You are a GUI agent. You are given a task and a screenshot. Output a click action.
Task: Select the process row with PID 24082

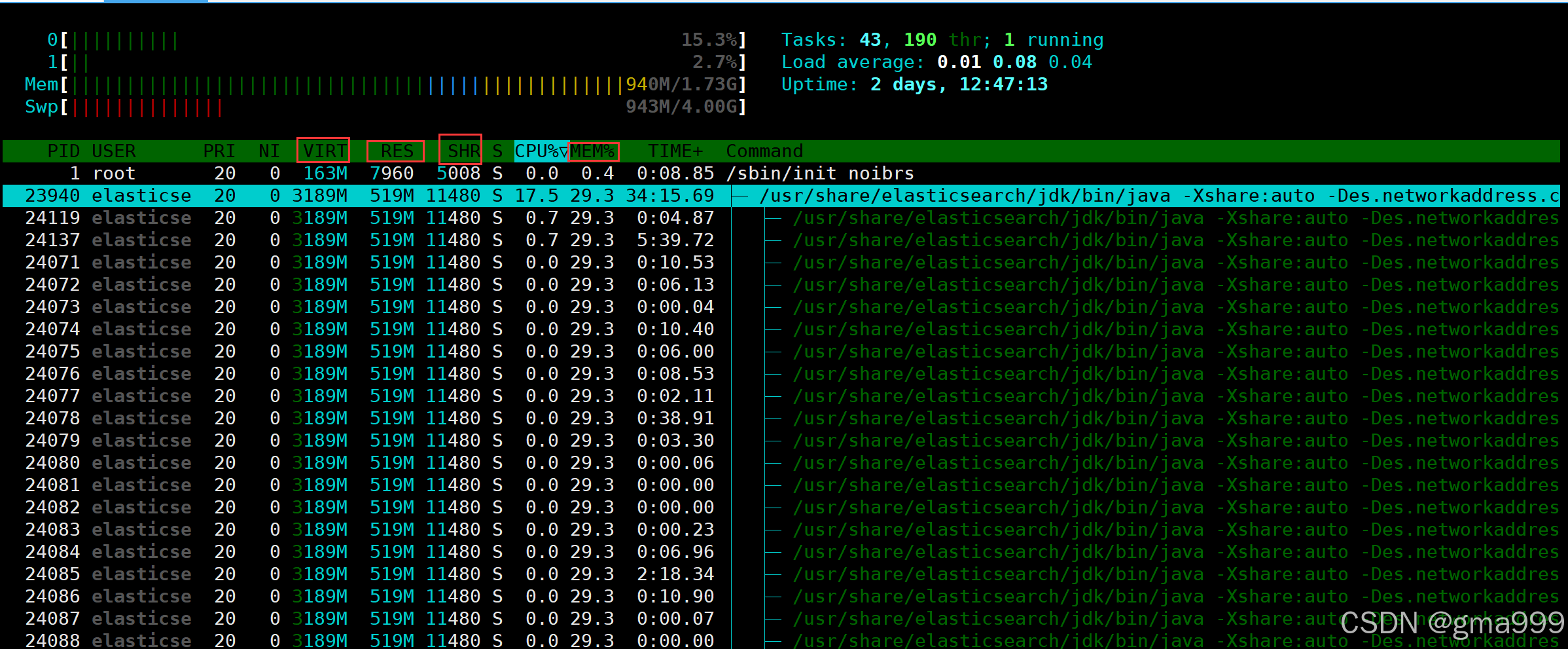(x=781, y=508)
